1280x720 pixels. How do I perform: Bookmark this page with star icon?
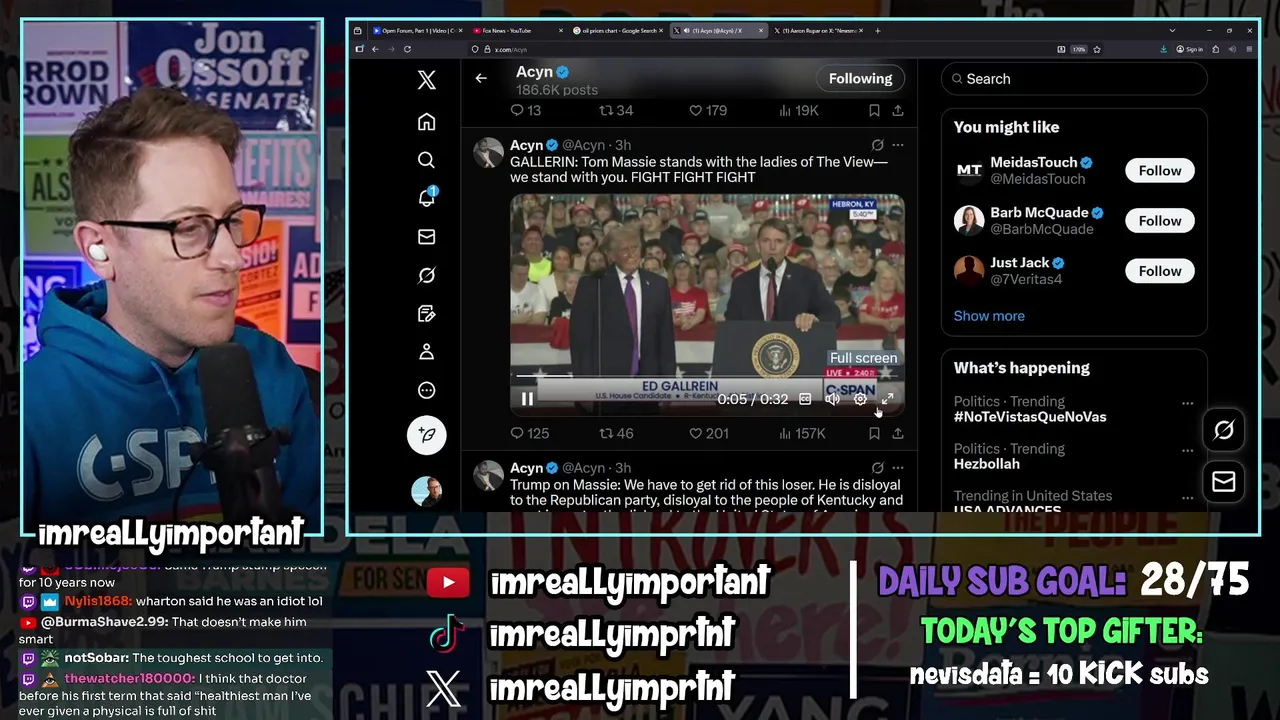(x=1097, y=49)
